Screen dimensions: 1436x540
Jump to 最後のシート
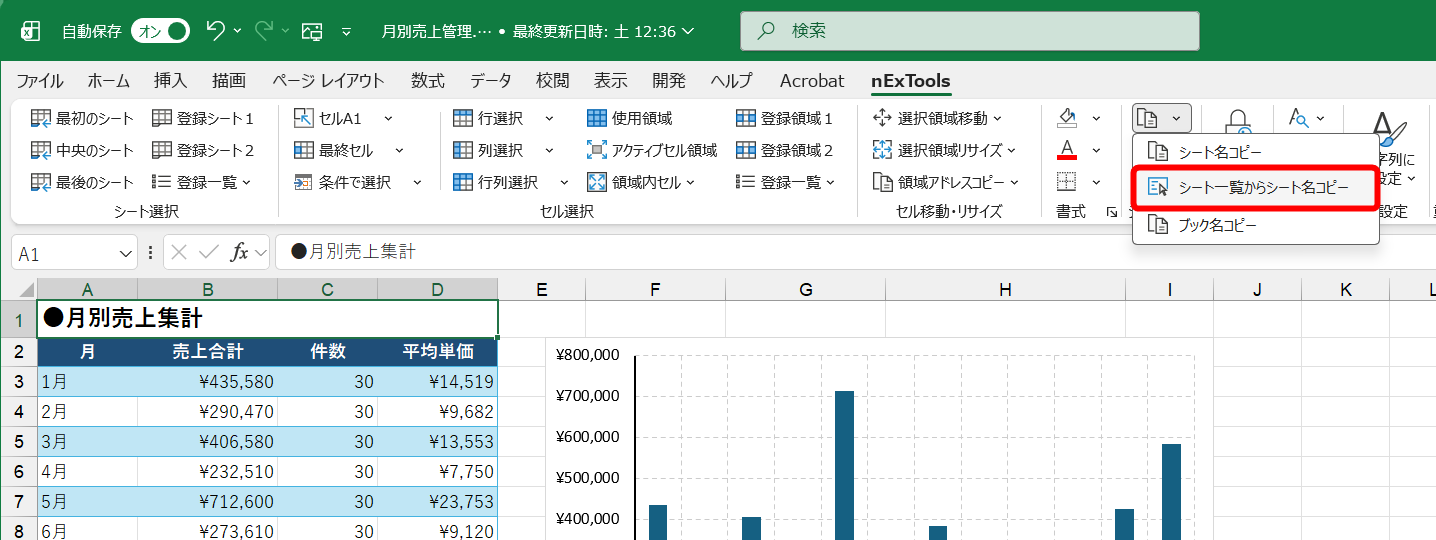click(82, 182)
